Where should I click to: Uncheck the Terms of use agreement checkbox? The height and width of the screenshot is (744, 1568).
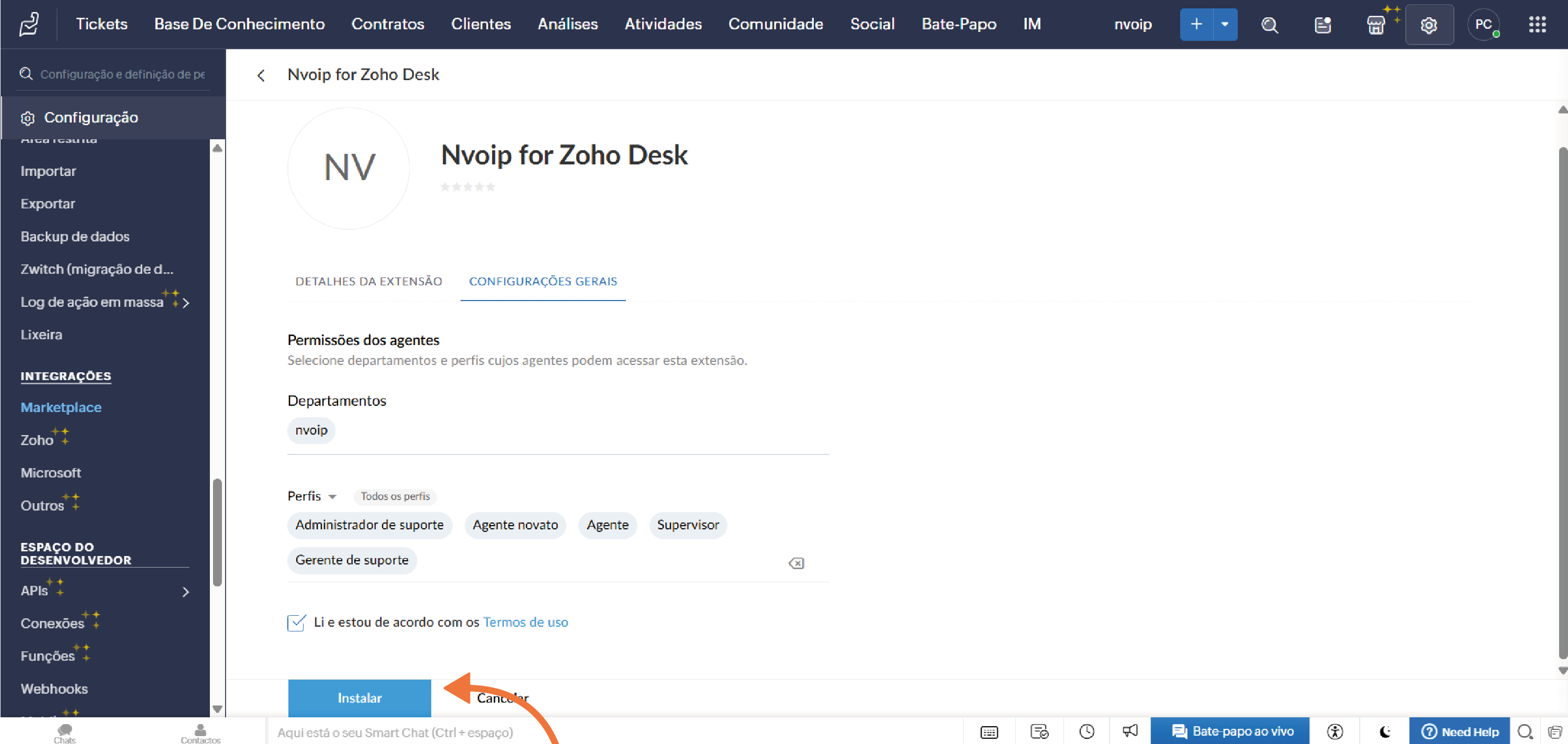[296, 622]
